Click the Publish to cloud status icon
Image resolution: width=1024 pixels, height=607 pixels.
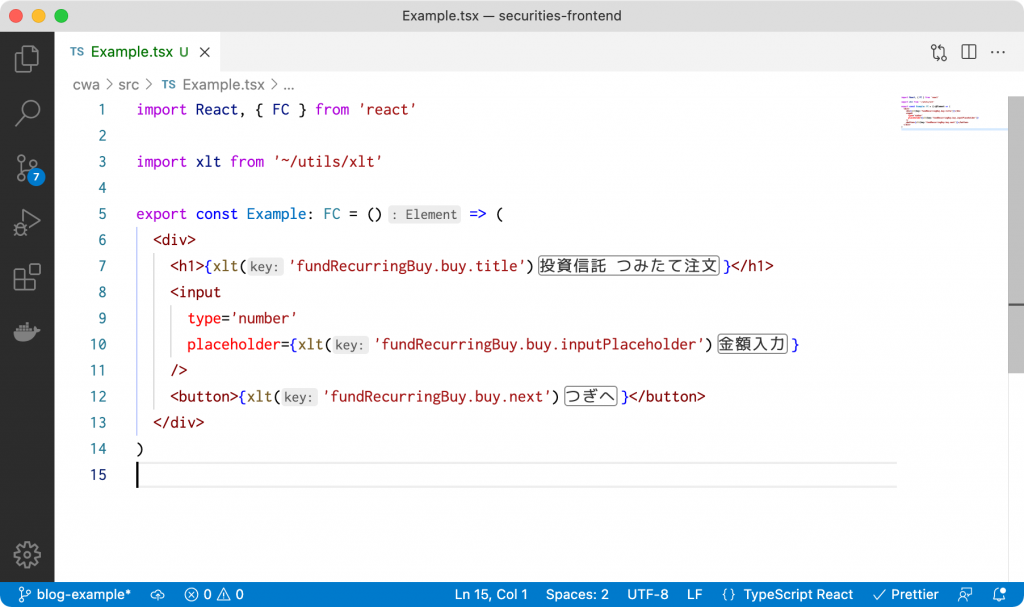tap(157, 595)
